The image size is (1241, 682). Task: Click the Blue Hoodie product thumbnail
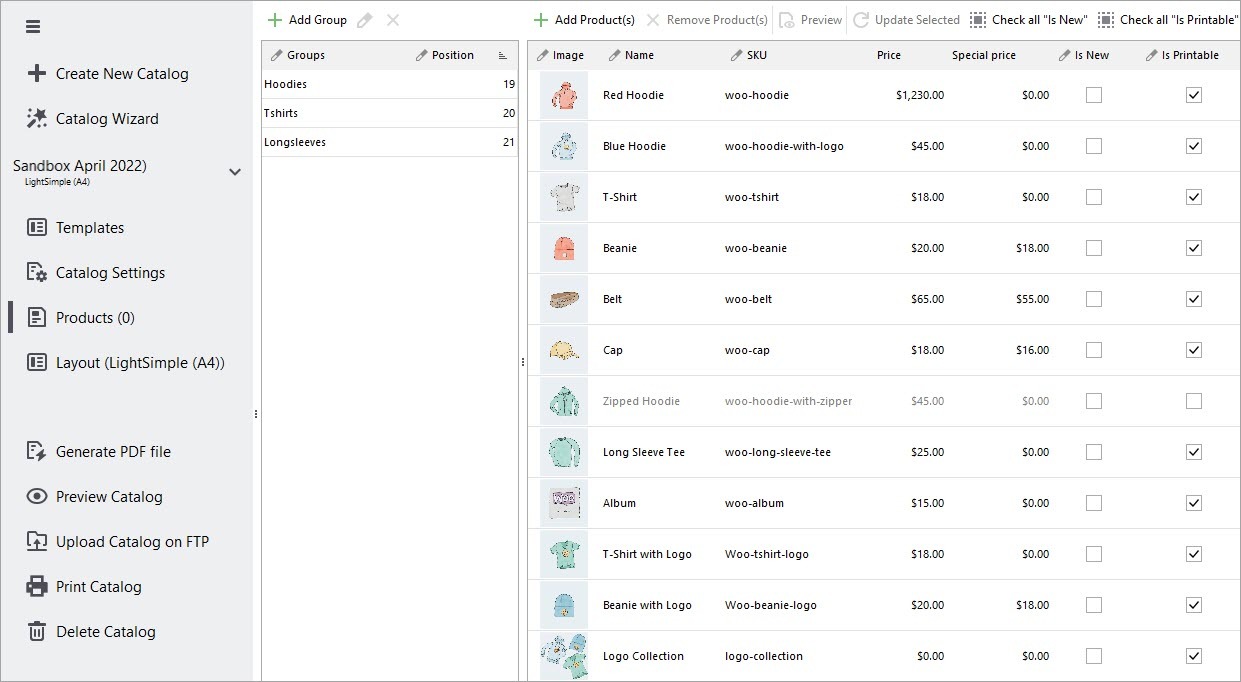click(564, 147)
